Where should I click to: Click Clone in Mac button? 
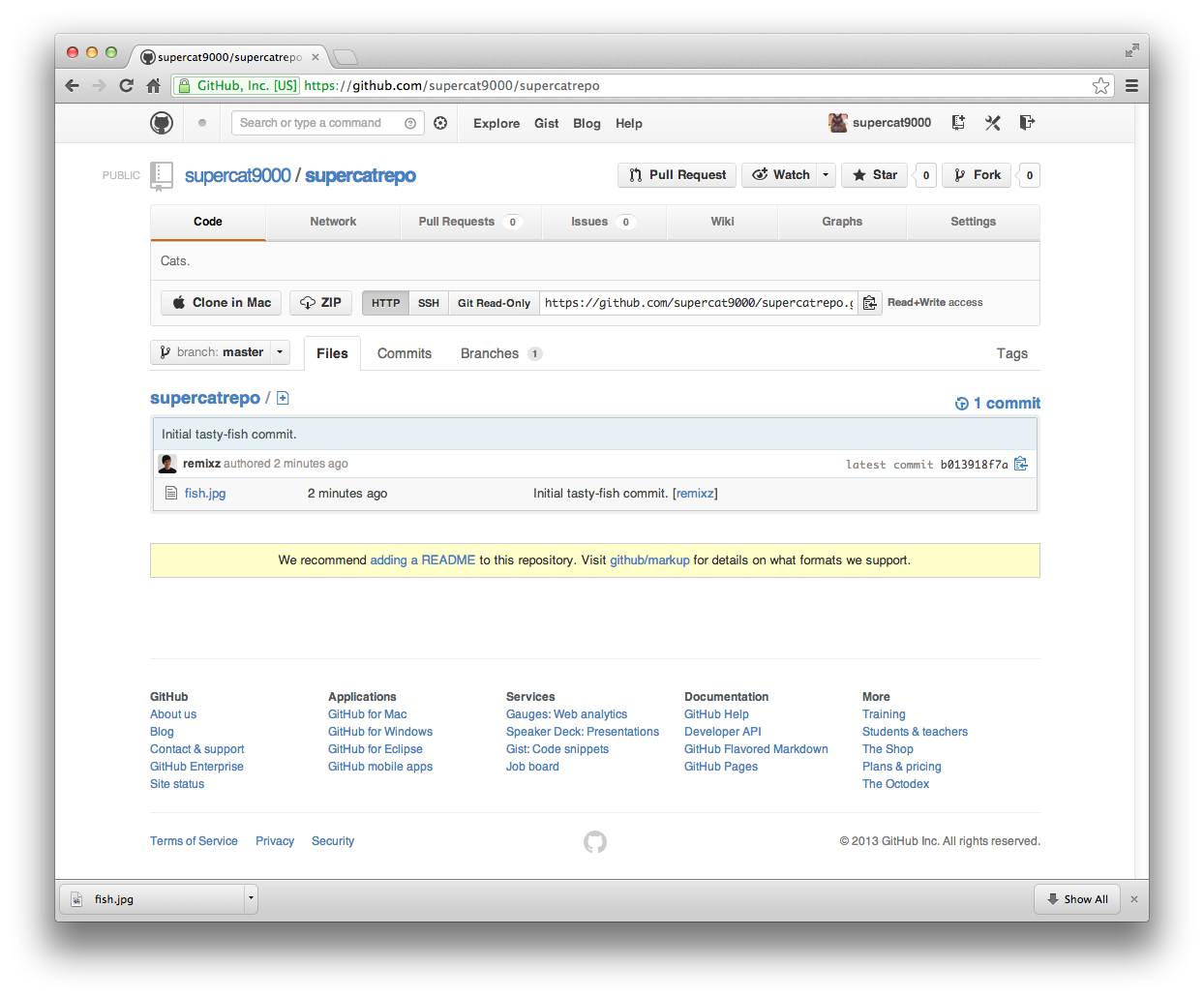point(222,303)
